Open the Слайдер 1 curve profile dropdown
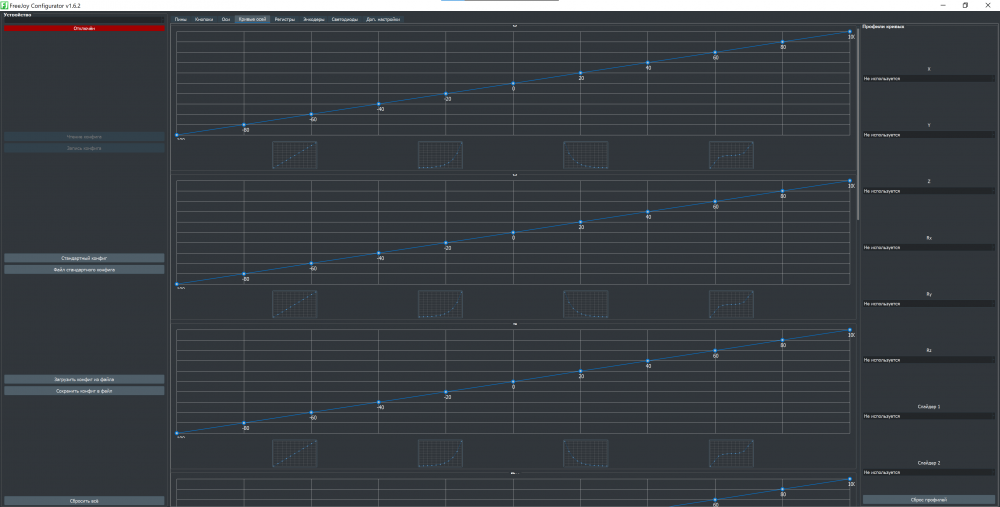 (x=929, y=416)
